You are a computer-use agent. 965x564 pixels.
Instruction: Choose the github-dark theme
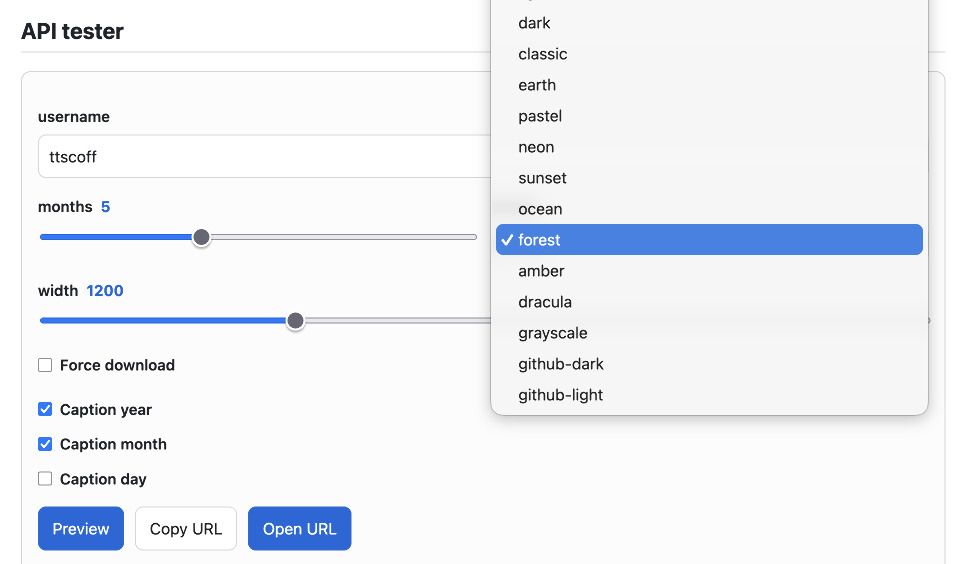point(709,364)
